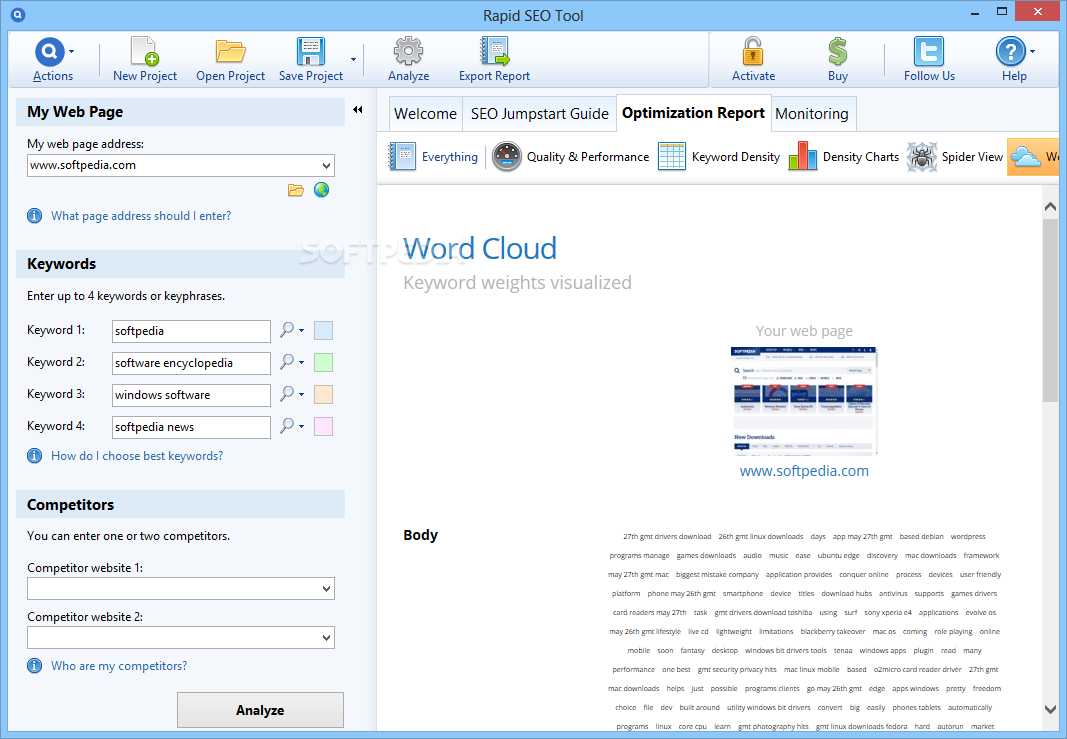
Task: Click the info icon beside page address help
Action: click(x=34, y=216)
